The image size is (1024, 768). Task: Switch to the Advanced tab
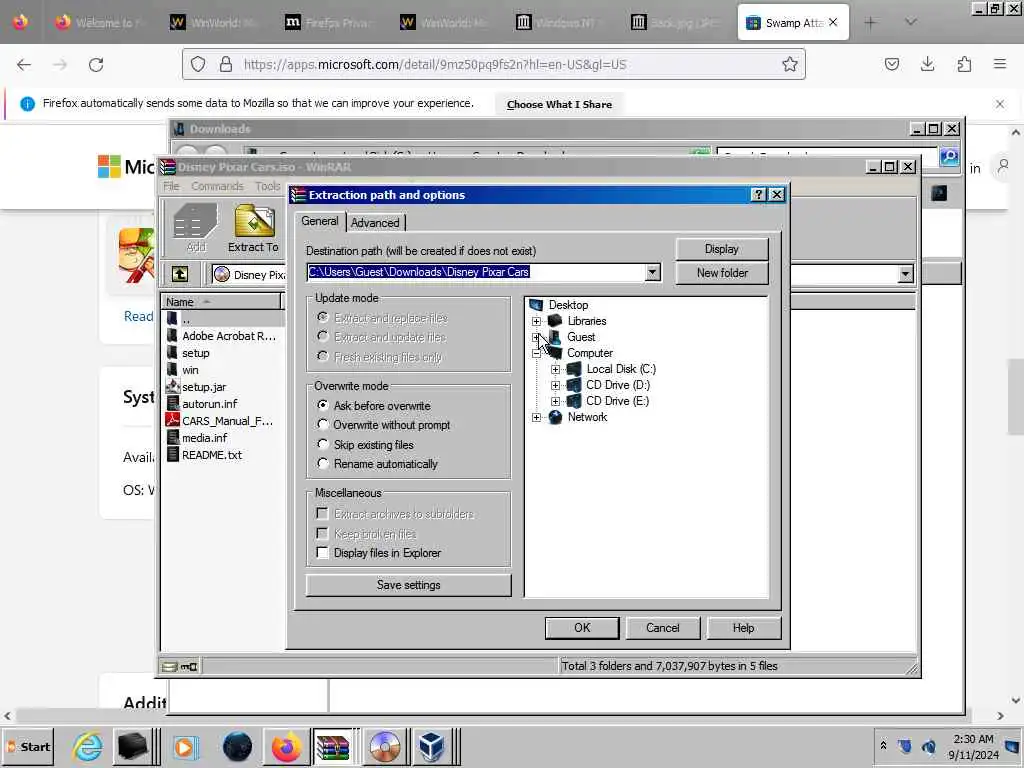[375, 223]
